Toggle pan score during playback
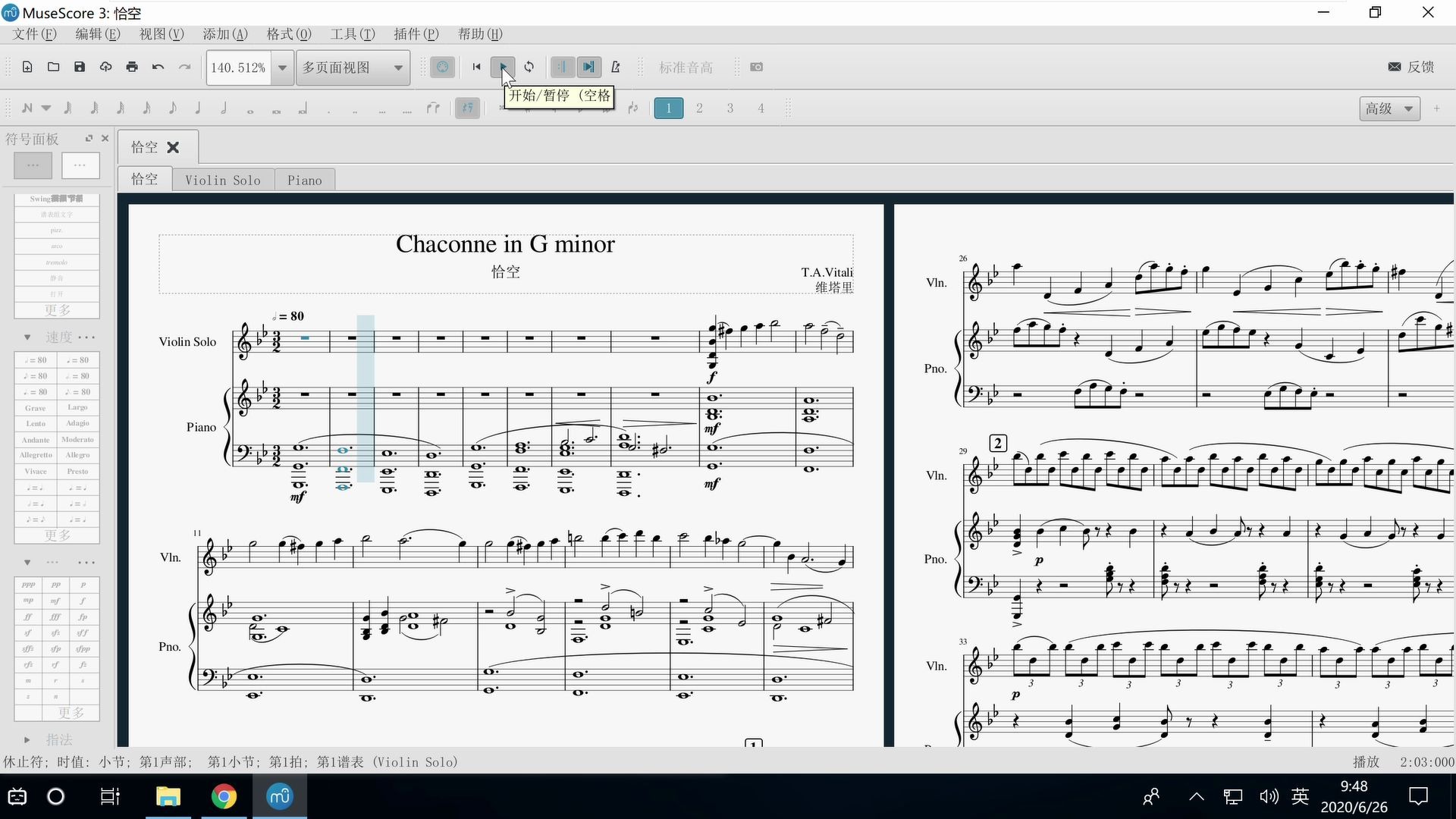1456x819 pixels. click(588, 67)
